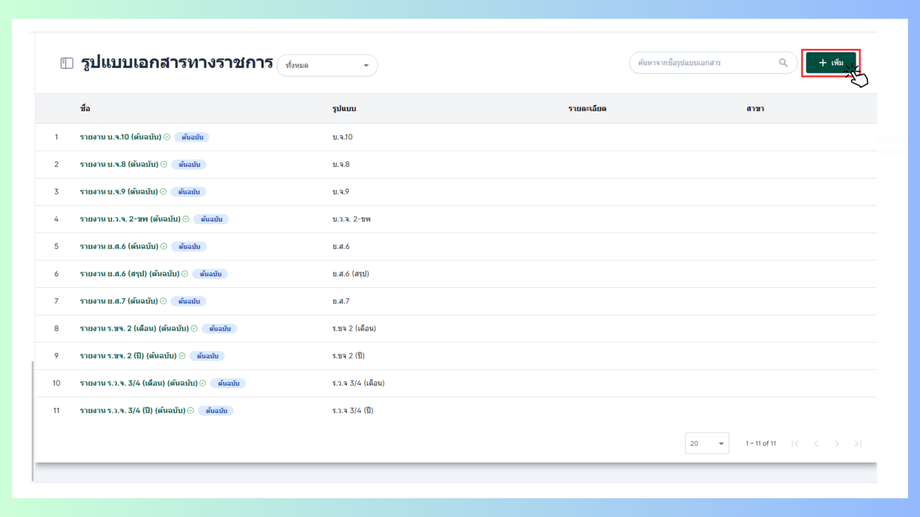
Task: Click verified check icon of รายงาน ย.ส.6 (สรุป)
Action: tap(185, 274)
